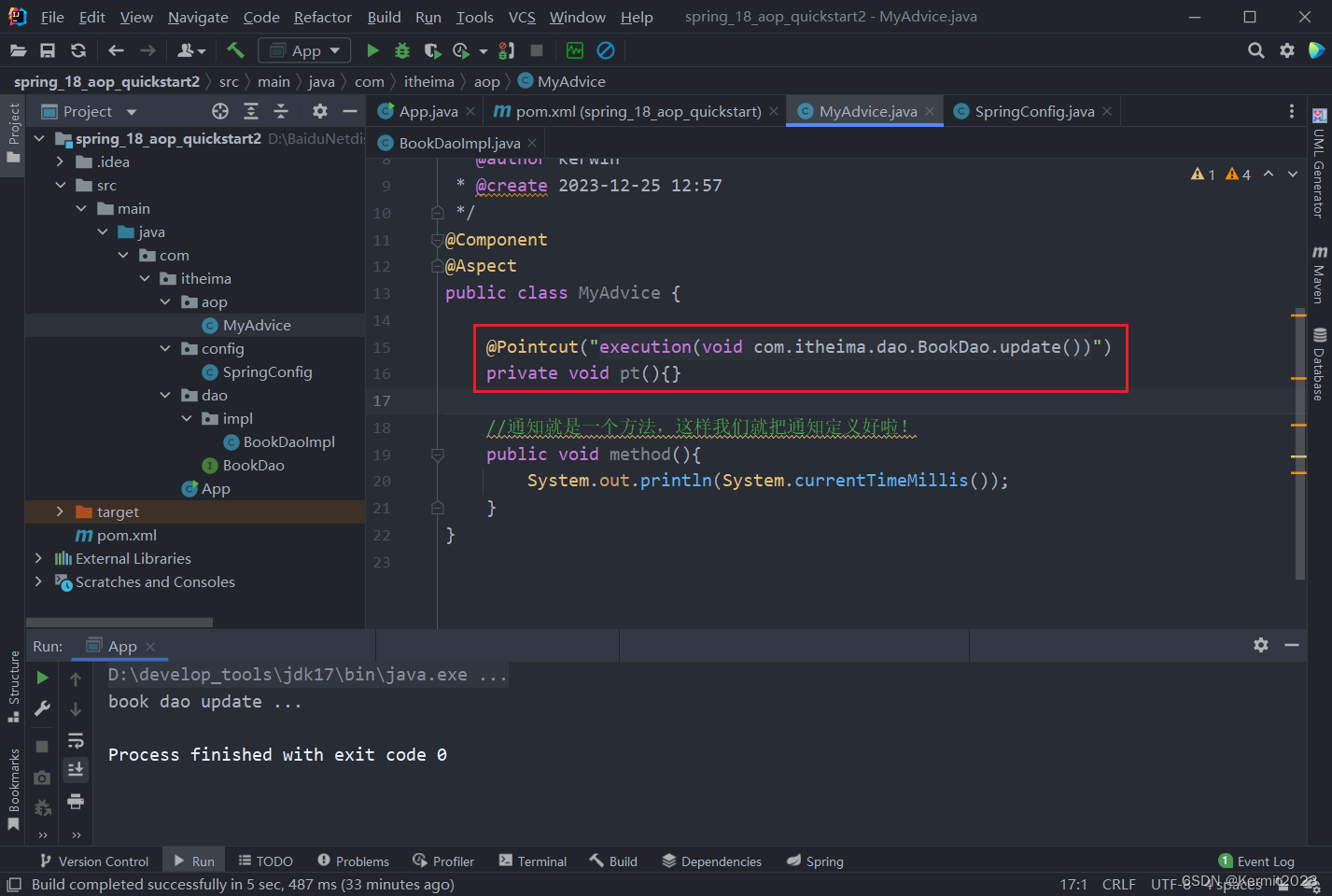1332x896 pixels.
Task: Click the print icon in Run console
Action: pyautogui.click(x=76, y=801)
